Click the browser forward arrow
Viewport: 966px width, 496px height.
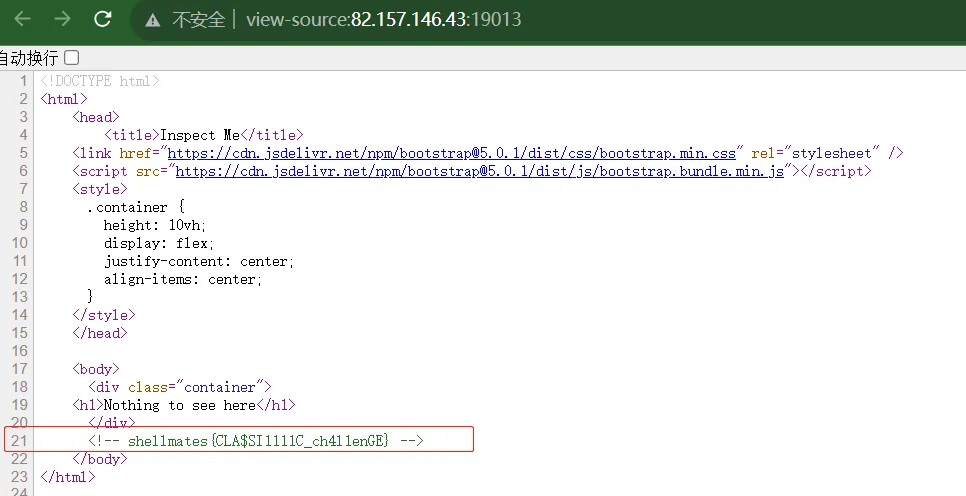click(x=62, y=19)
